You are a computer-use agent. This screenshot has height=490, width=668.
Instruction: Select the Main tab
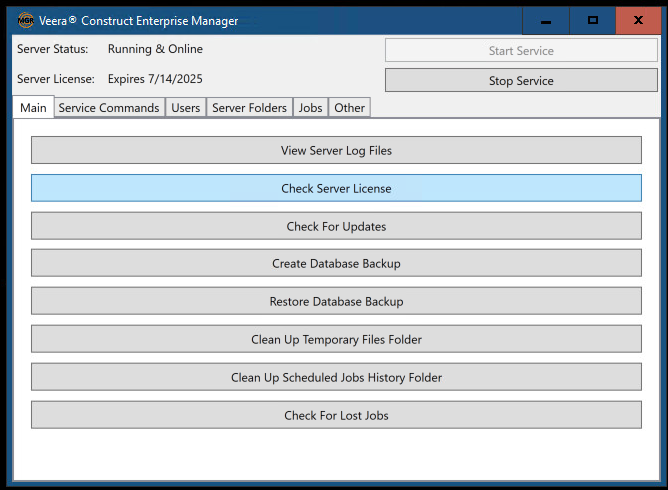click(x=33, y=107)
